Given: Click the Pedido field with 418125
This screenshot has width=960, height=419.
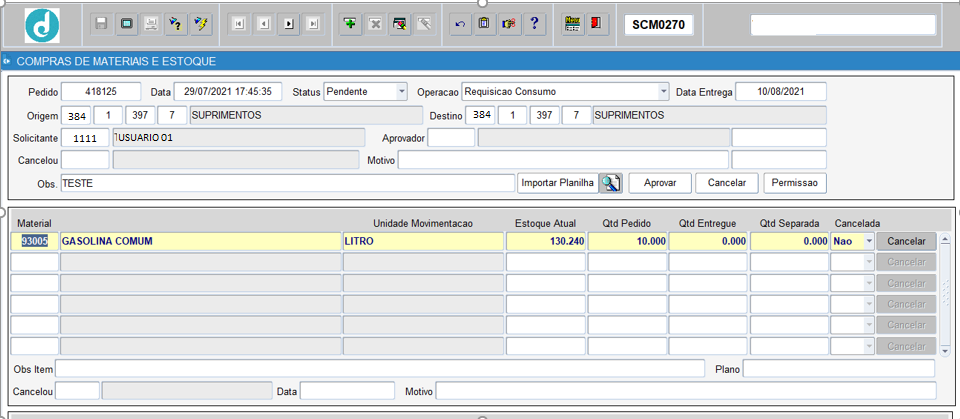Looking at the screenshot, I should click(101, 92).
